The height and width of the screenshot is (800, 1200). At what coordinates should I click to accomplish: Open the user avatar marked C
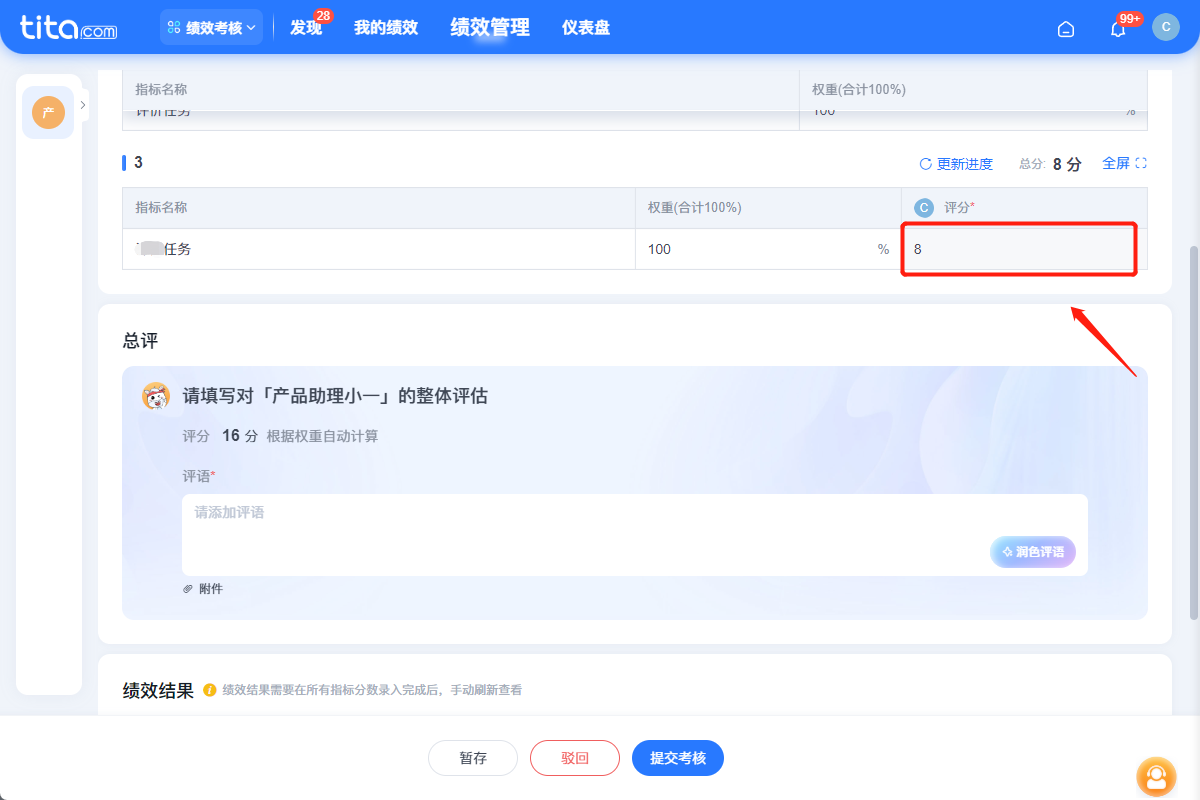point(1166,27)
